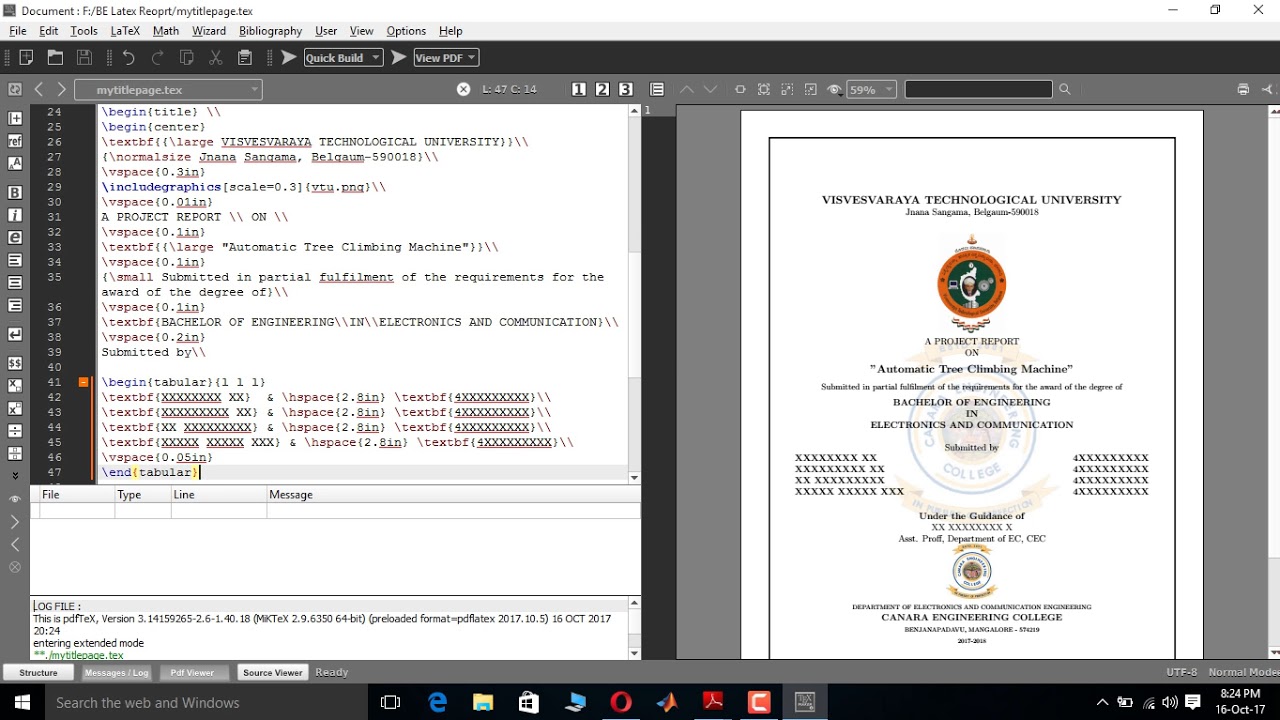Open the Wizard menu
This screenshot has height=720, width=1280.
tap(209, 31)
